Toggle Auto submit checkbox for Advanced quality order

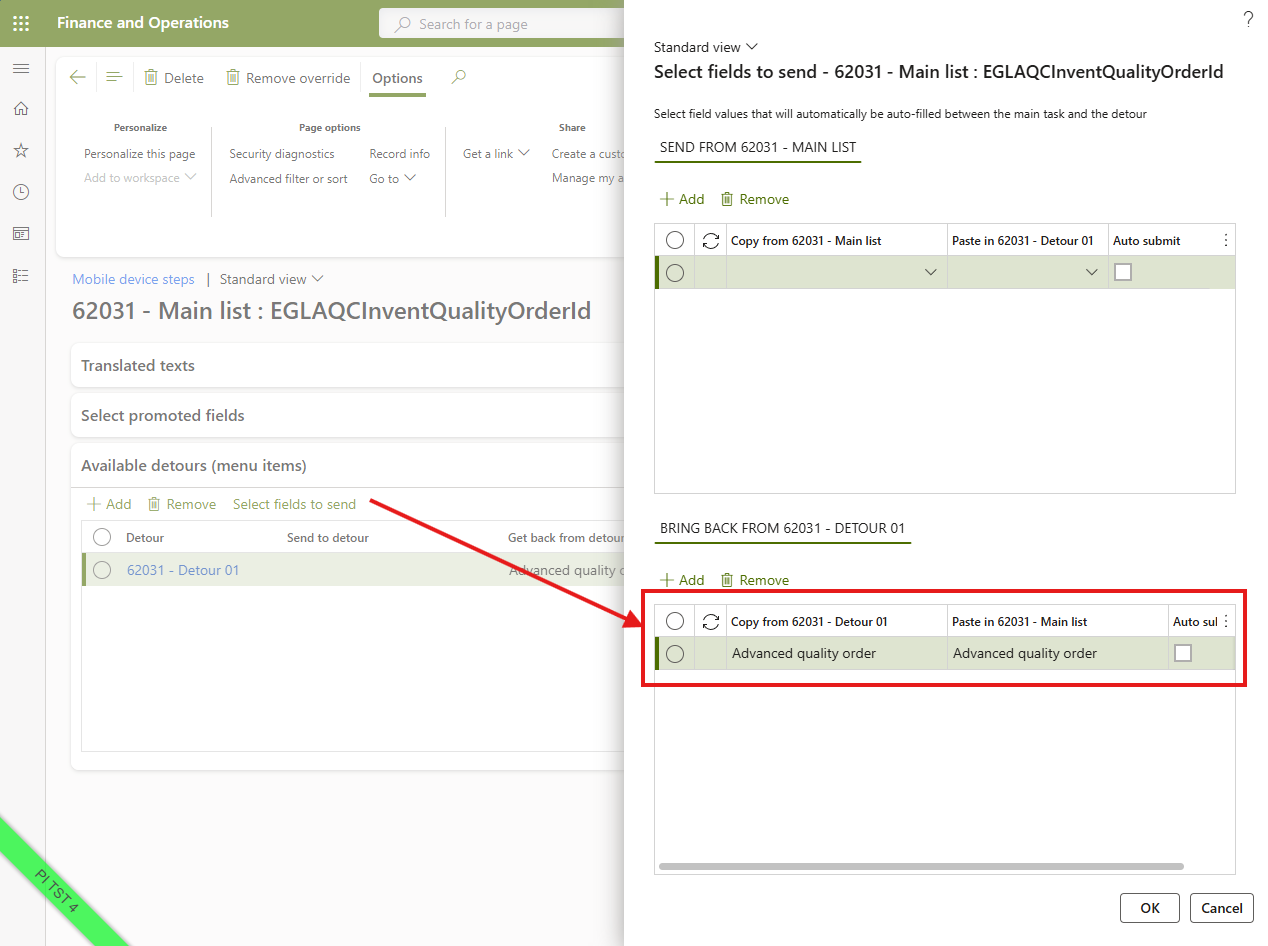(1183, 653)
